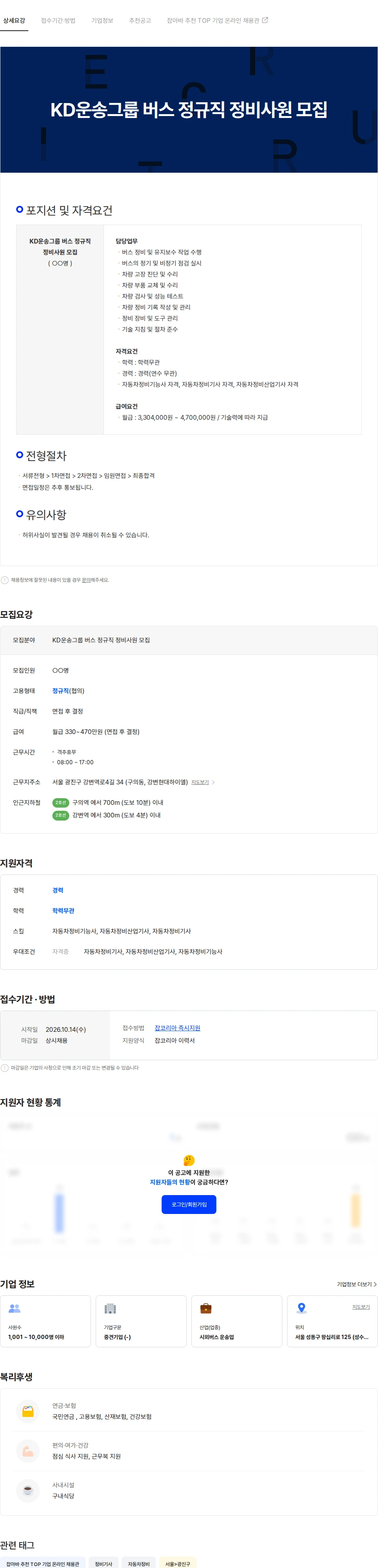The width and height of the screenshot is (378, 1568).
Task: Switch to the 상세요강 tab
Action: pos(14,21)
